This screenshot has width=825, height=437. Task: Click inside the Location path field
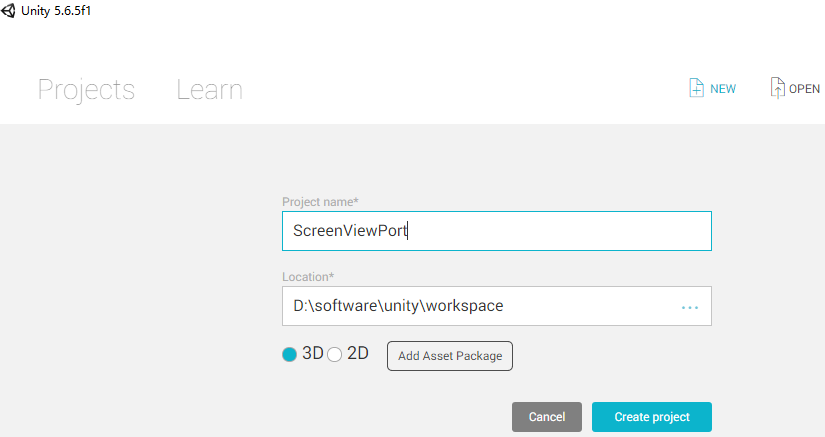tap(497, 306)
